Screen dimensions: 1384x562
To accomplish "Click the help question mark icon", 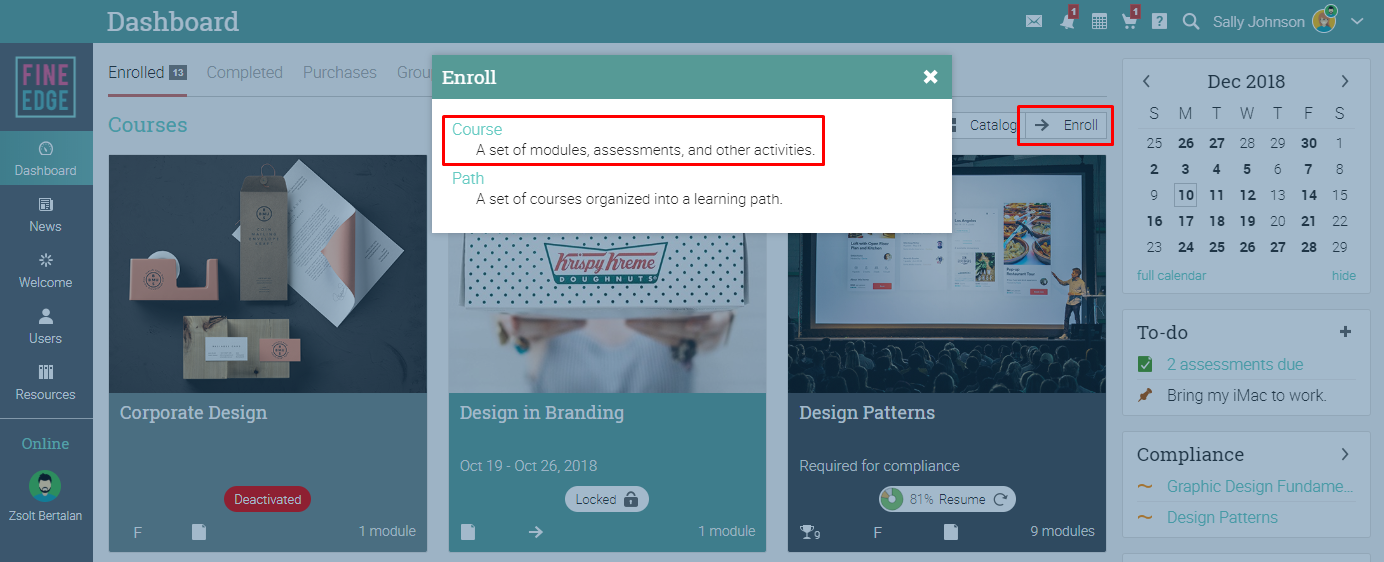I will [1159, 21].
